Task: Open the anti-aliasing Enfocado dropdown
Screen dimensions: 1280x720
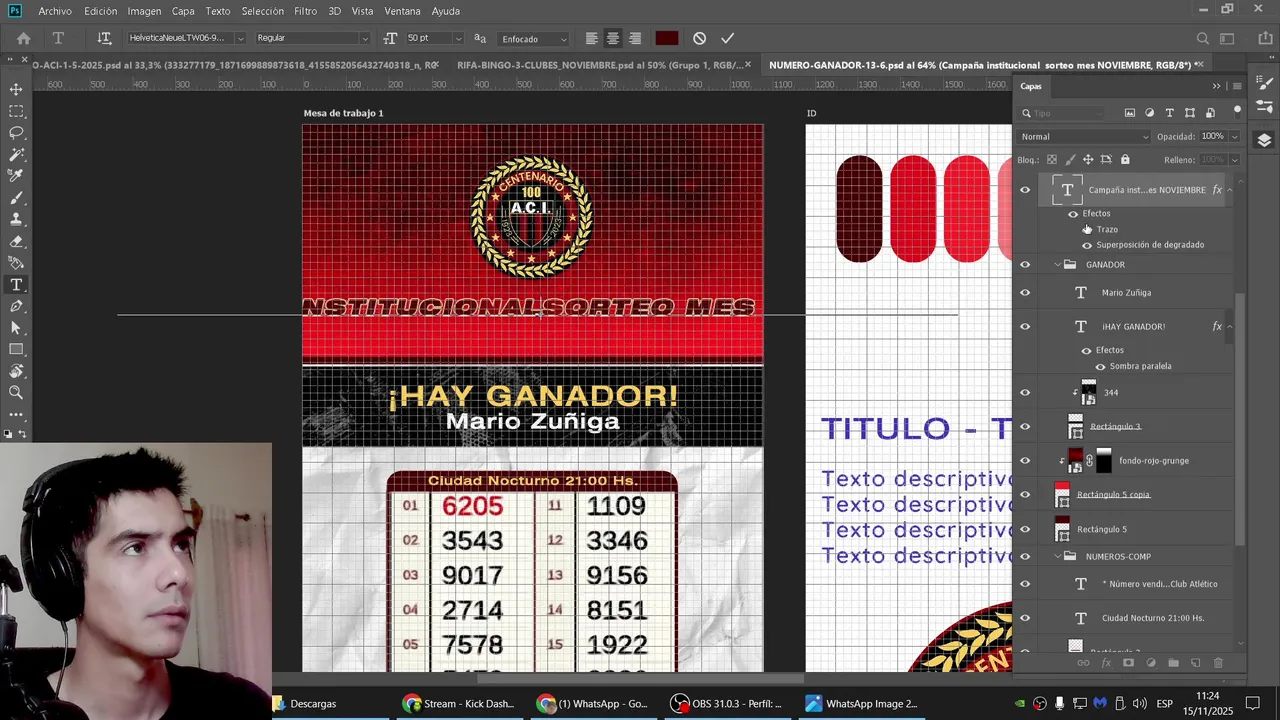Action: click(x=534, y=38)
